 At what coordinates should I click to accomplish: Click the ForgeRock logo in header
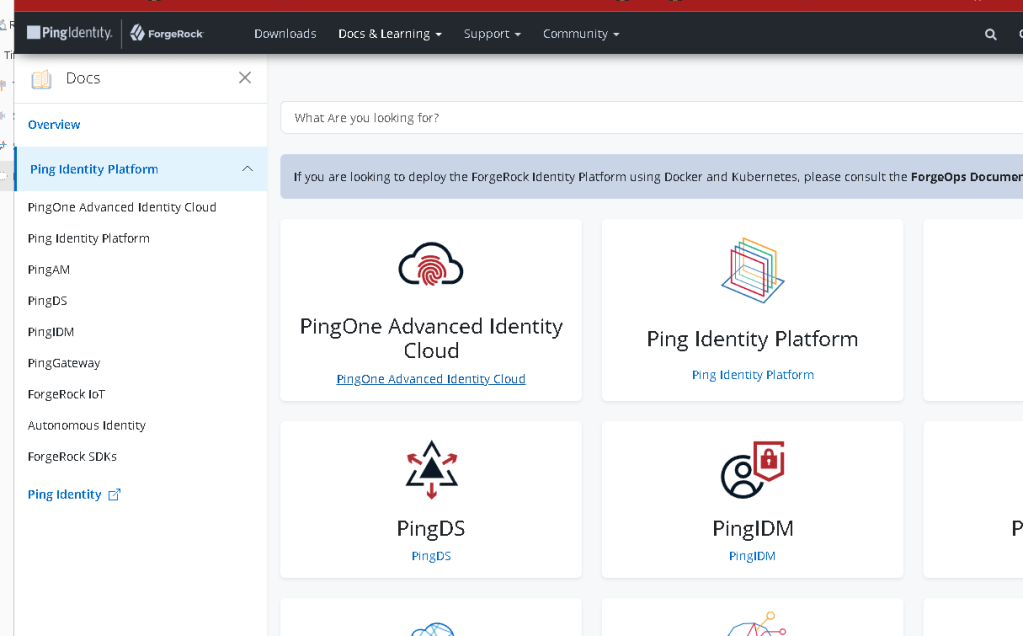tap(167, 33)
